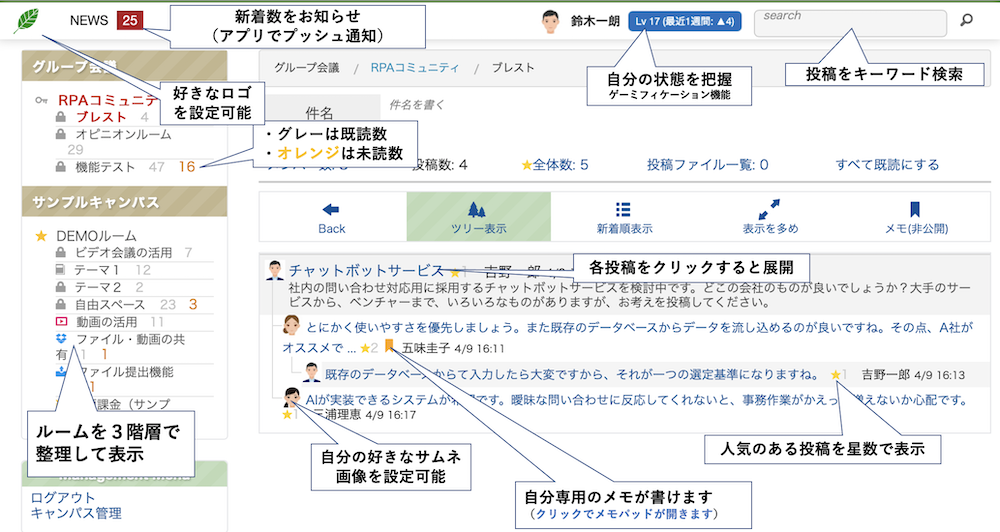Image resolution: width=1000 pixels, height=532 pixels.
Task: Open メモ(非公開) private memo bookmark
Action: [x=914, y=217]
